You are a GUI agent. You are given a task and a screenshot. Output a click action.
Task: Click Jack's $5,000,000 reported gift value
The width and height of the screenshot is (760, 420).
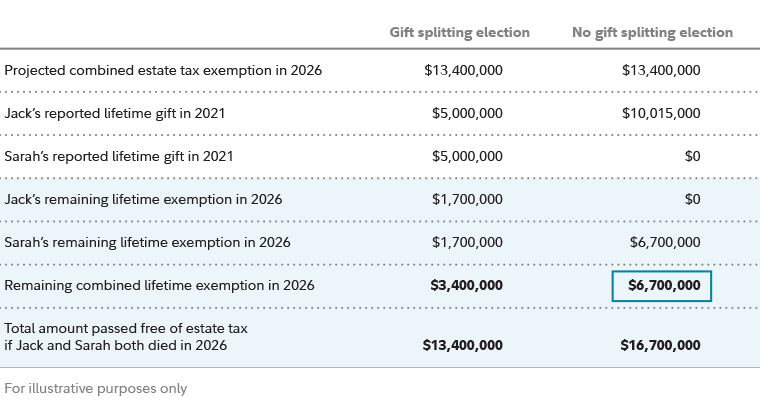click(x=467, y=114)
